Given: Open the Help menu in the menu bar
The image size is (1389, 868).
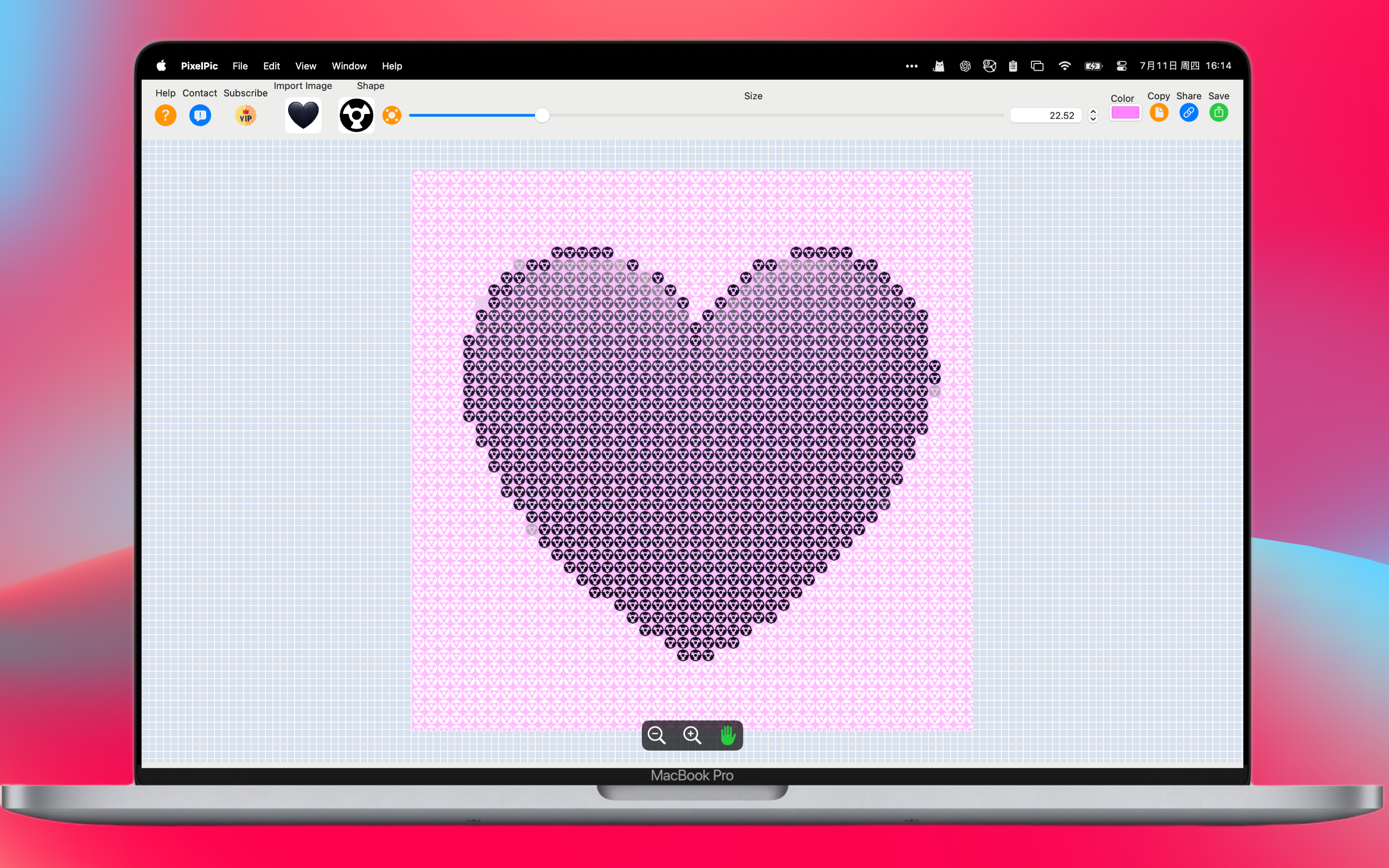Looking at the screenshot, I should tap(392, 66).
